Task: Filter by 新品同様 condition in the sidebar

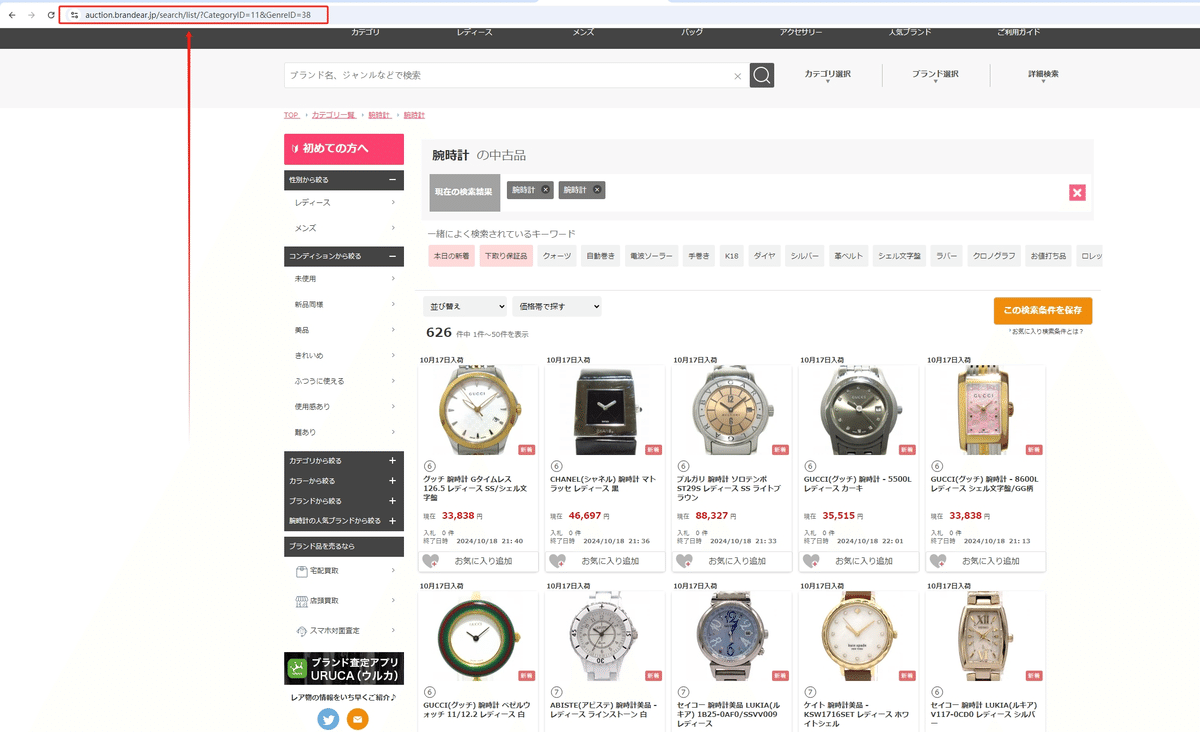Action: pyautogui.click(x=344, y=305)
